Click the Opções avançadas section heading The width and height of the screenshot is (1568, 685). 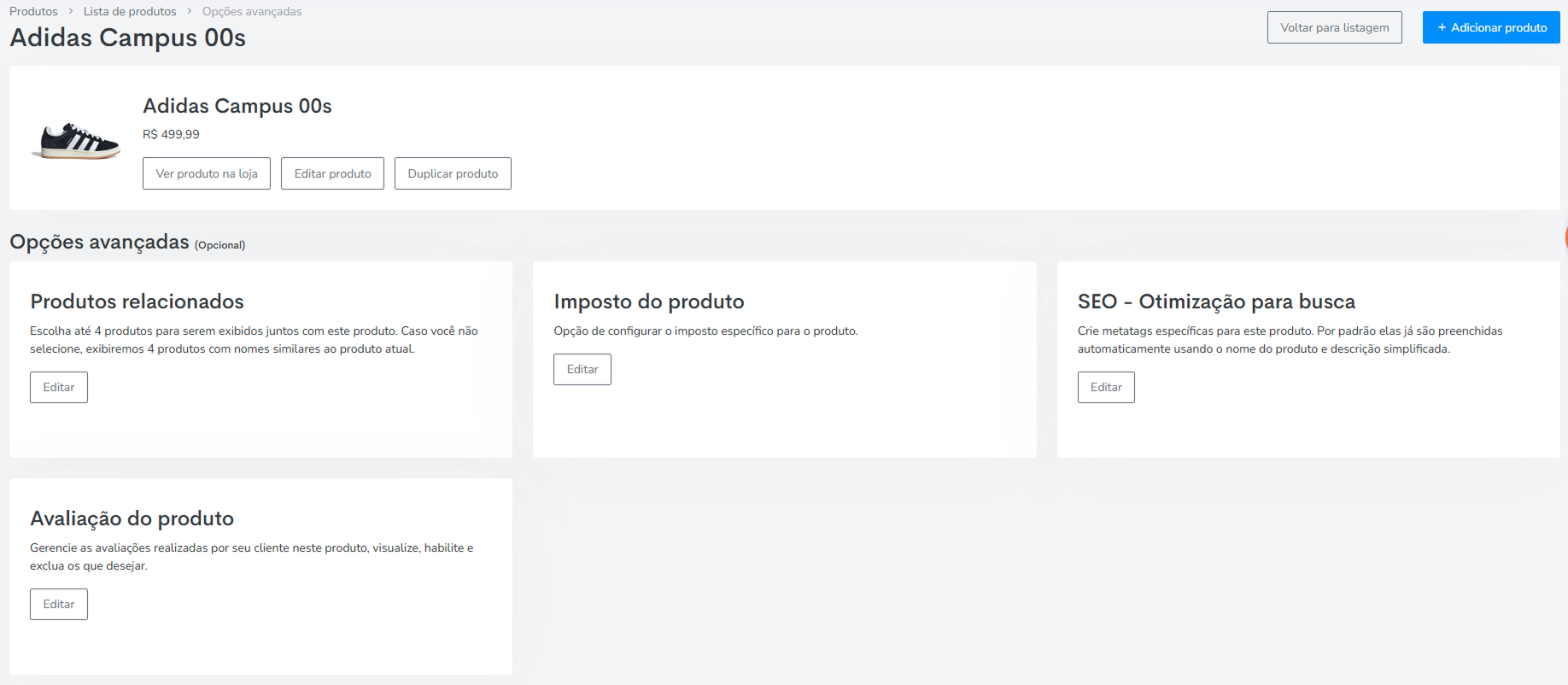[x=99, y=242]
